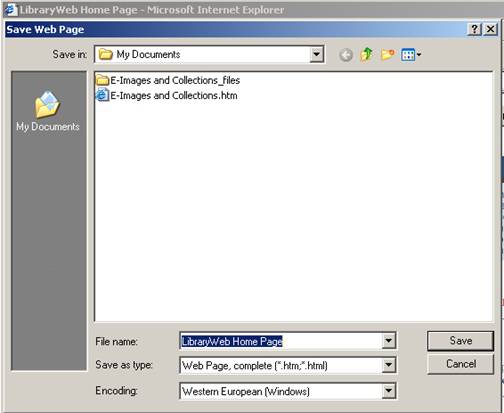Select the E-Images and Collections.htm file icon
Image resolution: width=504 pixels, height=413 pixels.
point(102,95)
